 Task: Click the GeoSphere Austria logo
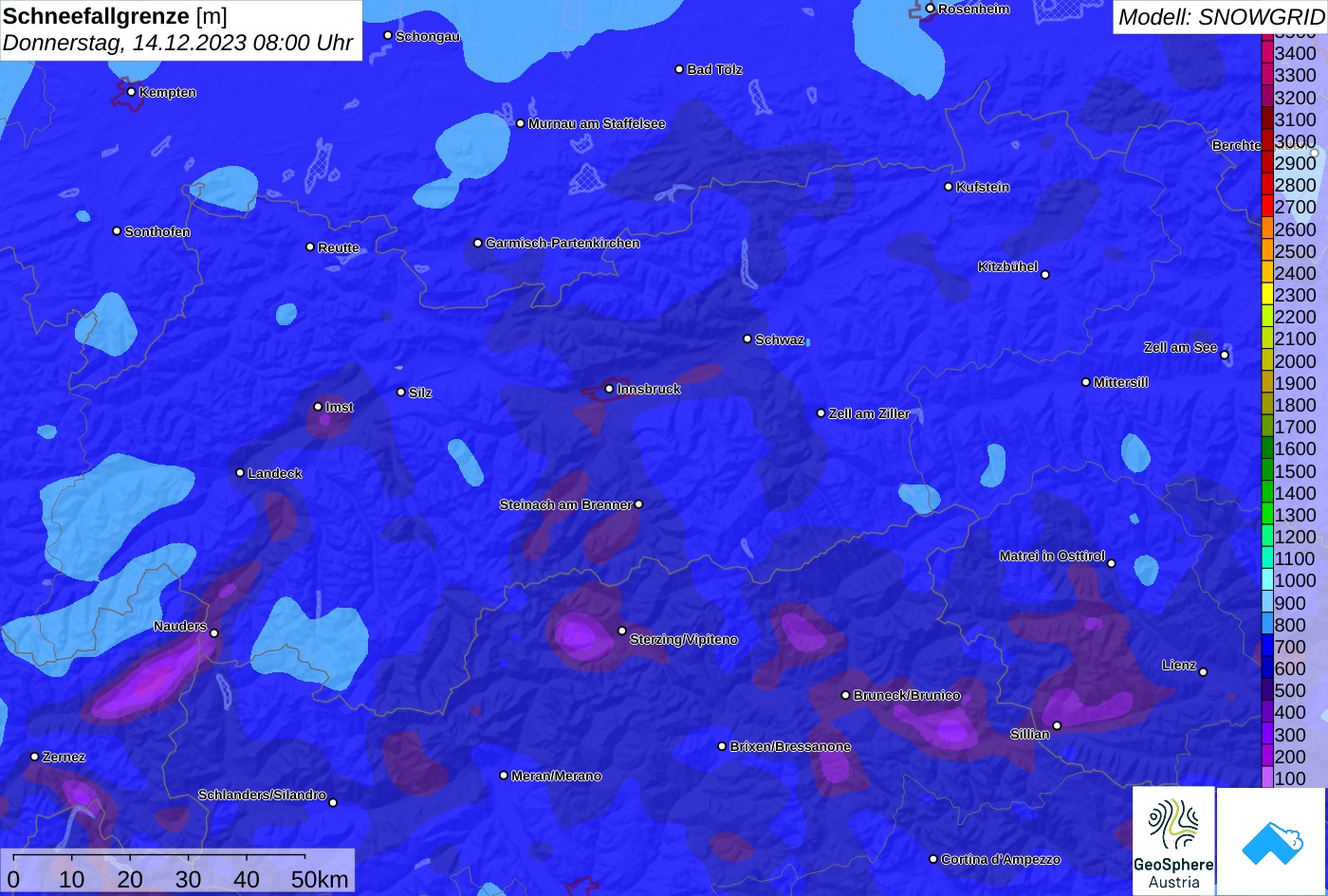click(x=1173, y=840)
